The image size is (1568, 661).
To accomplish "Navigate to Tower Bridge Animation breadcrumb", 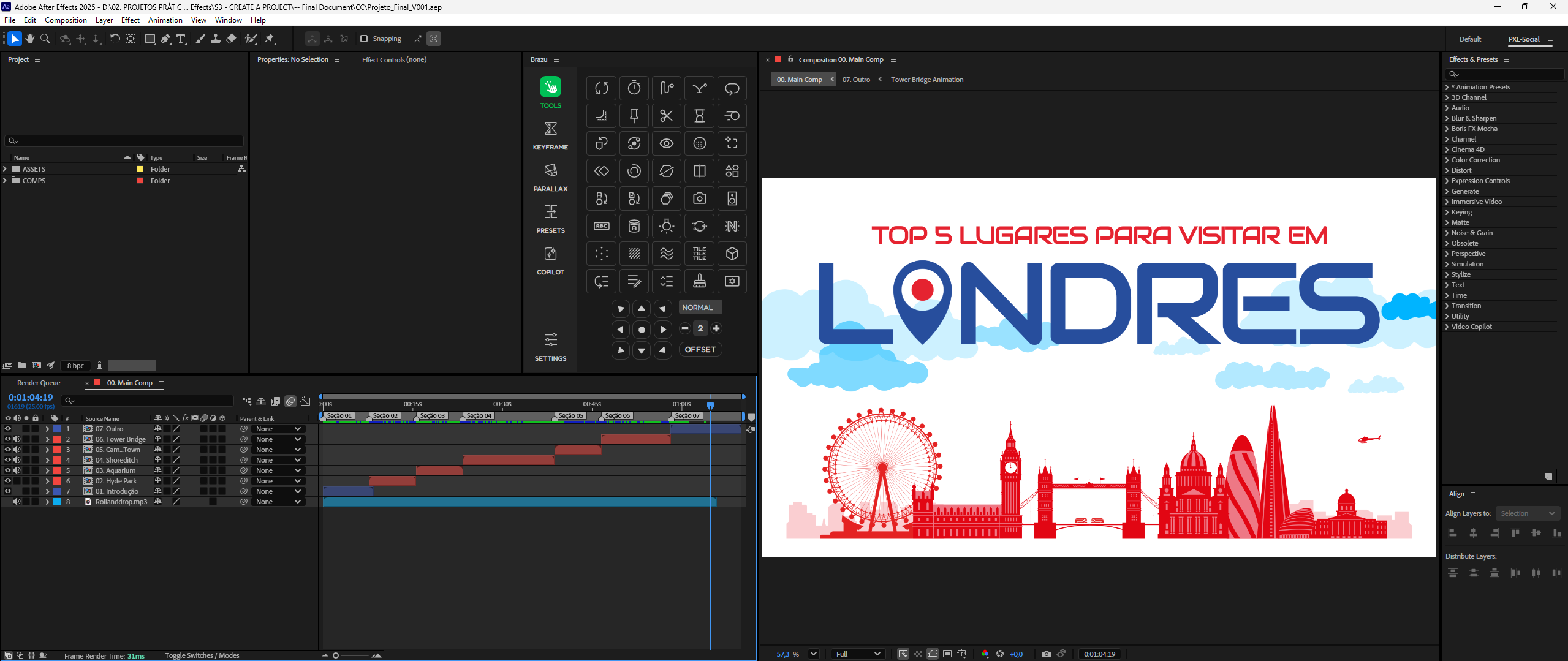I will pyautogui.click(x=926, y=80).
